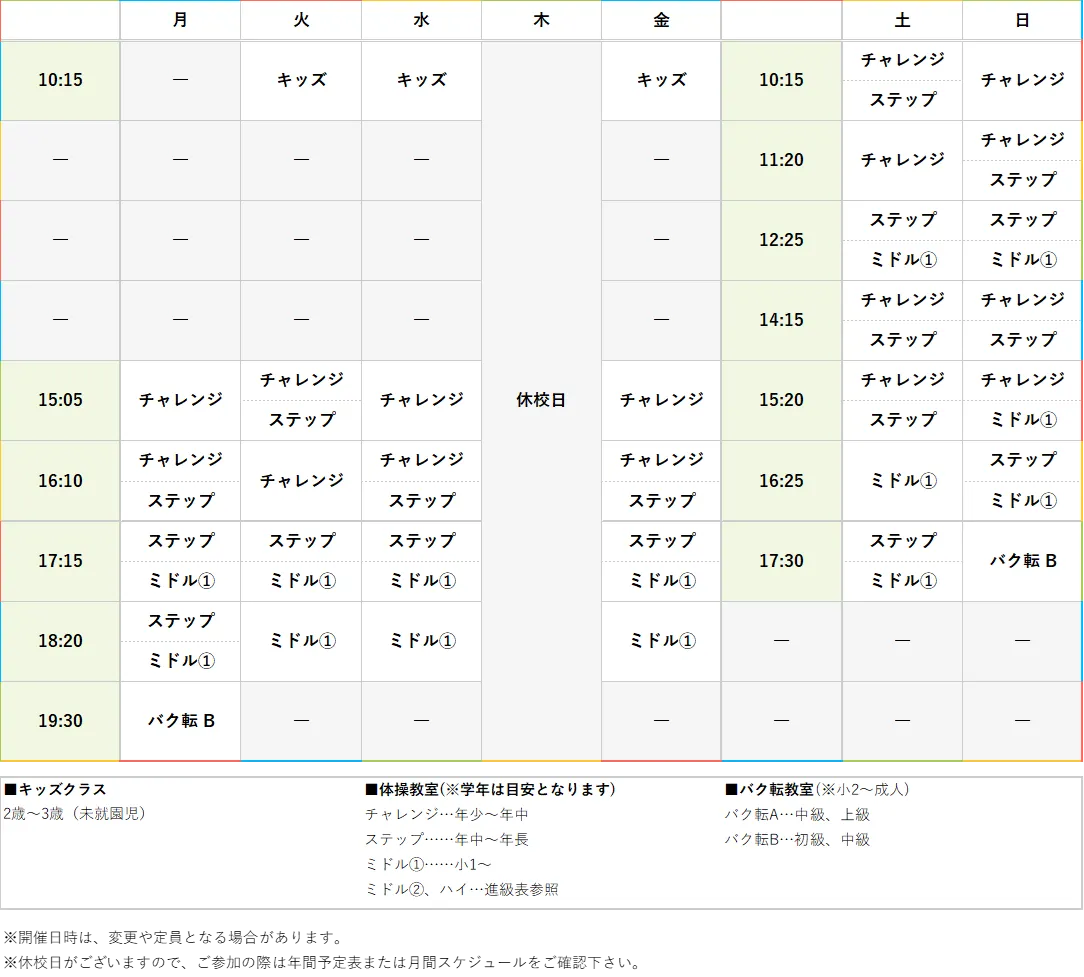
Task: Click the 木 column's 休校日 cell
Action: 540,400
